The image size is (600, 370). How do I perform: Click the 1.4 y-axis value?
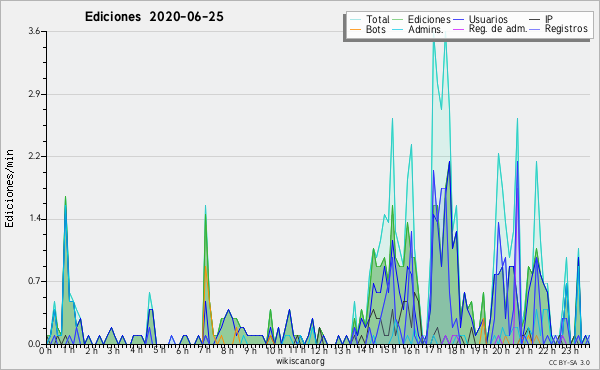(x=34, y=219)
